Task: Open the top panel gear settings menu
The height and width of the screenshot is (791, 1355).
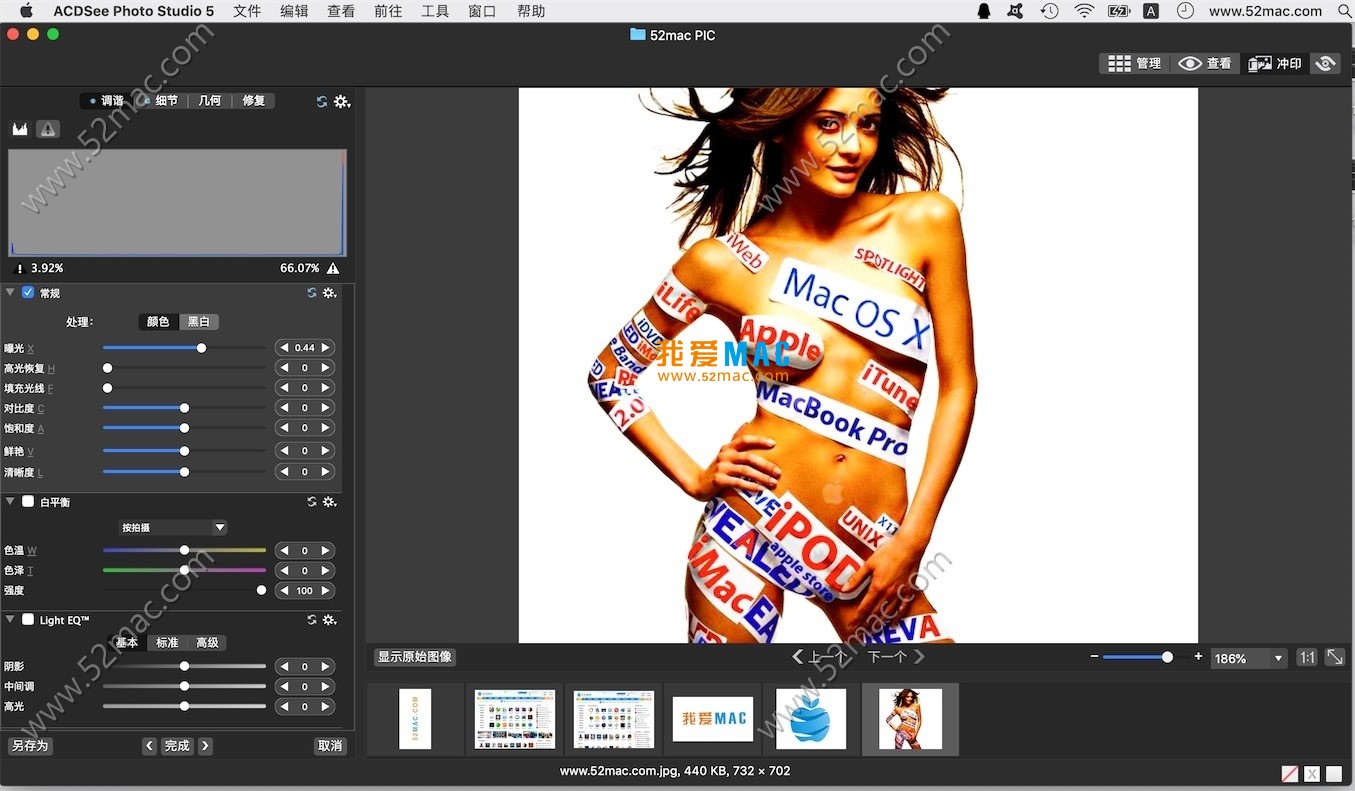Action: (342, 101)
